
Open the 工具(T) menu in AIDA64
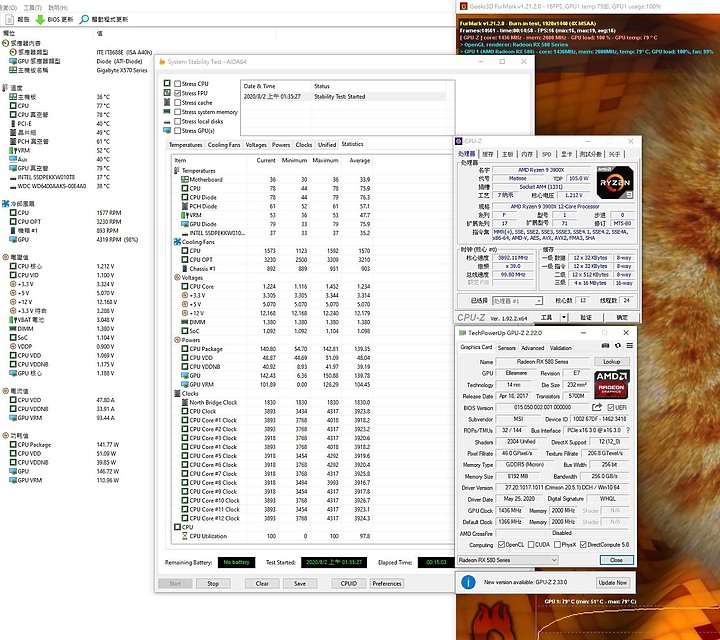pos(32,8)
